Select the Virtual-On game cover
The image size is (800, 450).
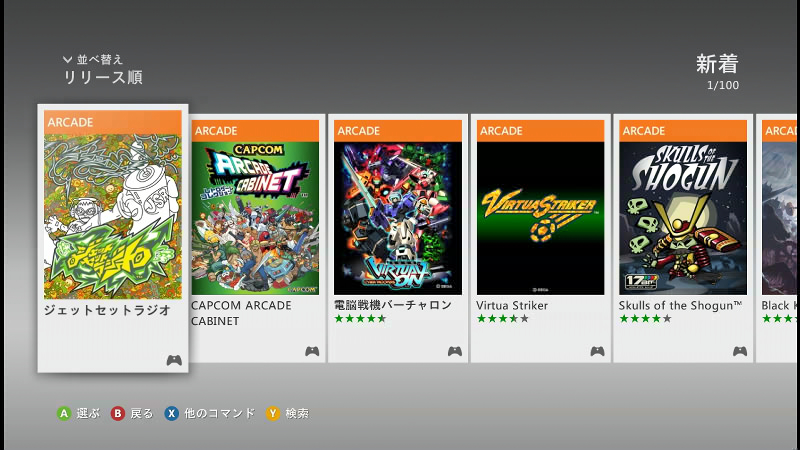click(398, 218)
